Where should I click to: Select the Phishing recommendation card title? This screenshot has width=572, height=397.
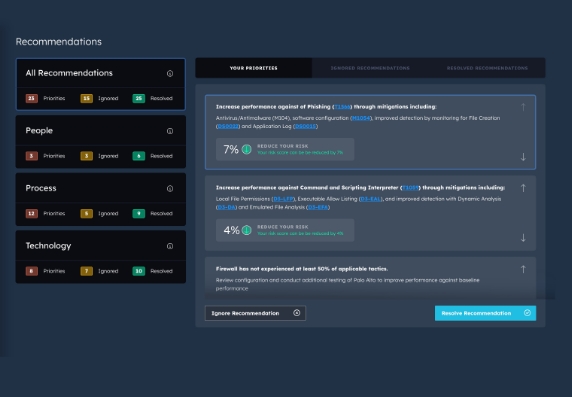(x=326, y=107)
